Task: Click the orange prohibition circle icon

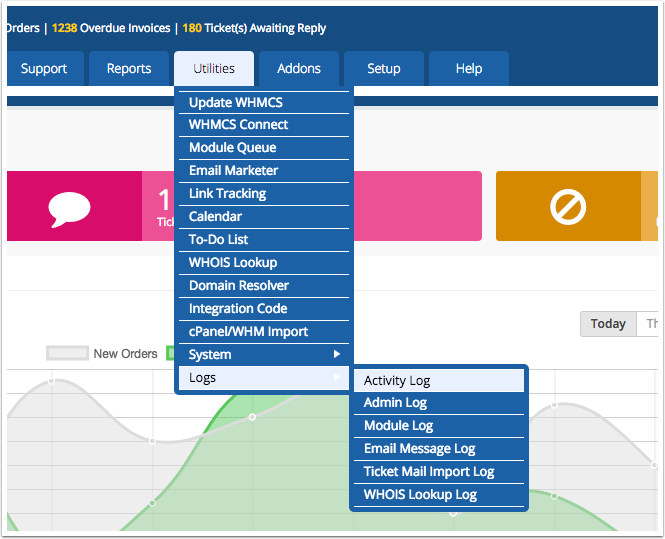Action: point(568,207)
